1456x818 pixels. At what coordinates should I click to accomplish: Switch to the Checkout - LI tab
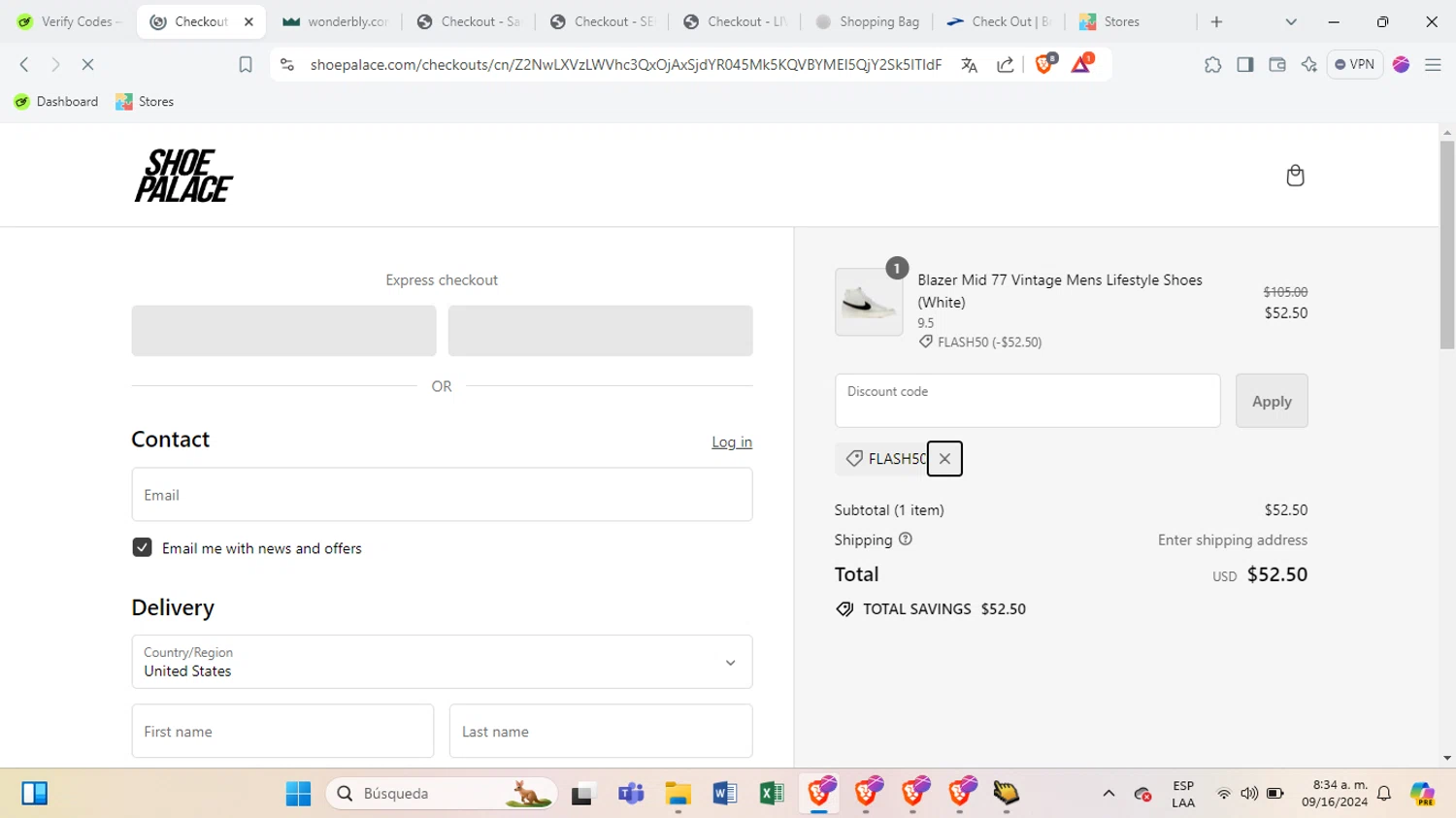pos(735,21)
